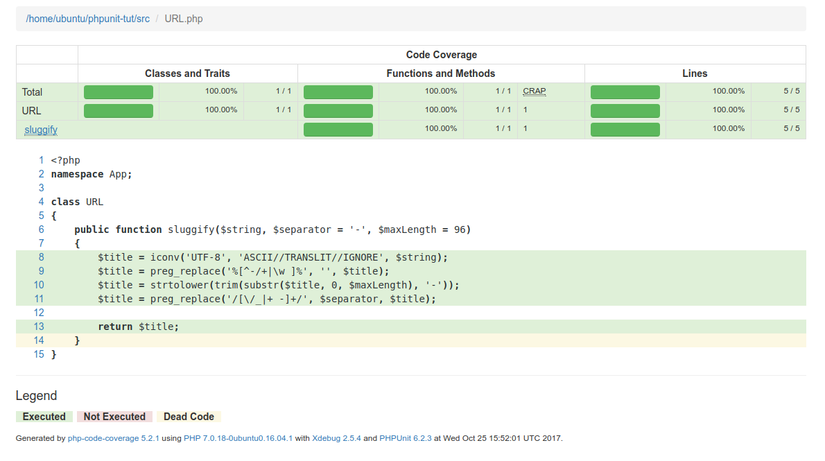Click the CRAP abbreviation header
This screenshot has width=825, height=461.
tap(534, 92)
